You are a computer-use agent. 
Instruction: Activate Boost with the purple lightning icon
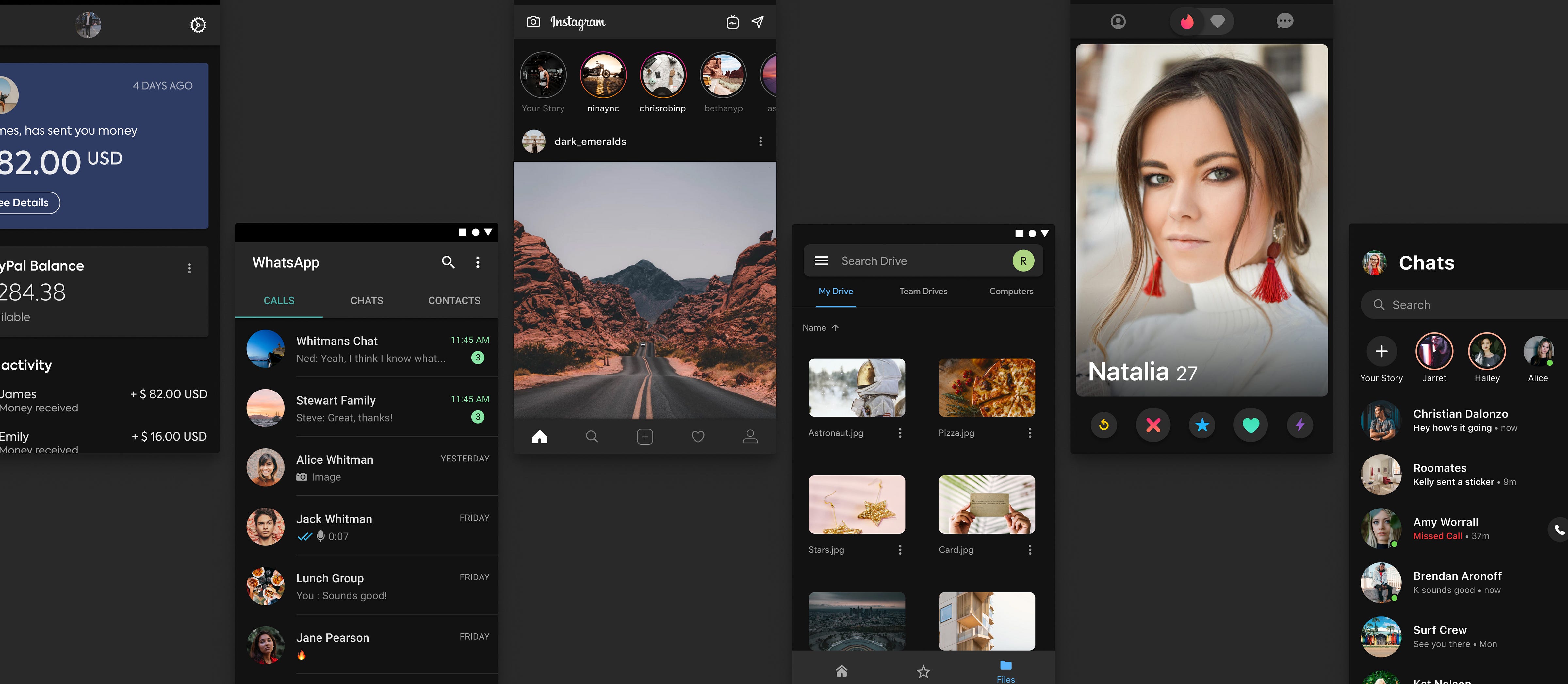tap(1299, 425)
